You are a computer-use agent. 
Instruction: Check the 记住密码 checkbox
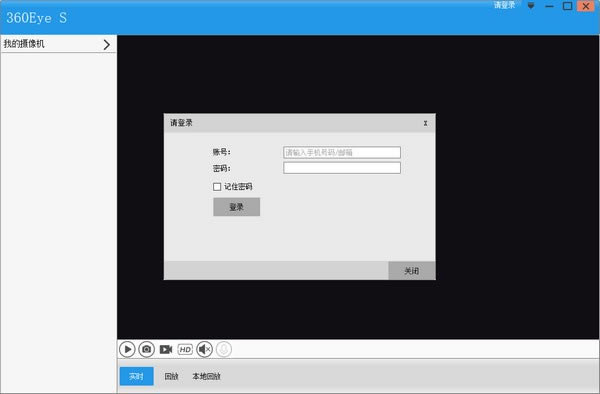click(x=217, y=187)
